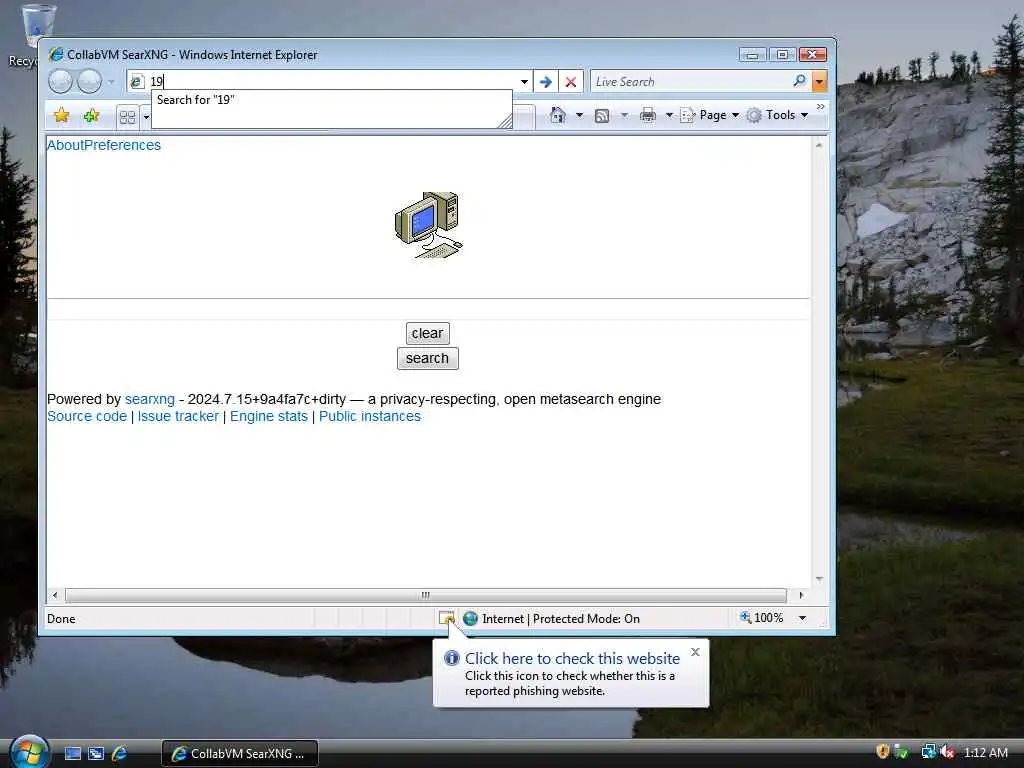Select the 'Search for "19"' suggestion
Image resolution: width=1024 pixels, height=768 pixels.
(x=332, y=100)
